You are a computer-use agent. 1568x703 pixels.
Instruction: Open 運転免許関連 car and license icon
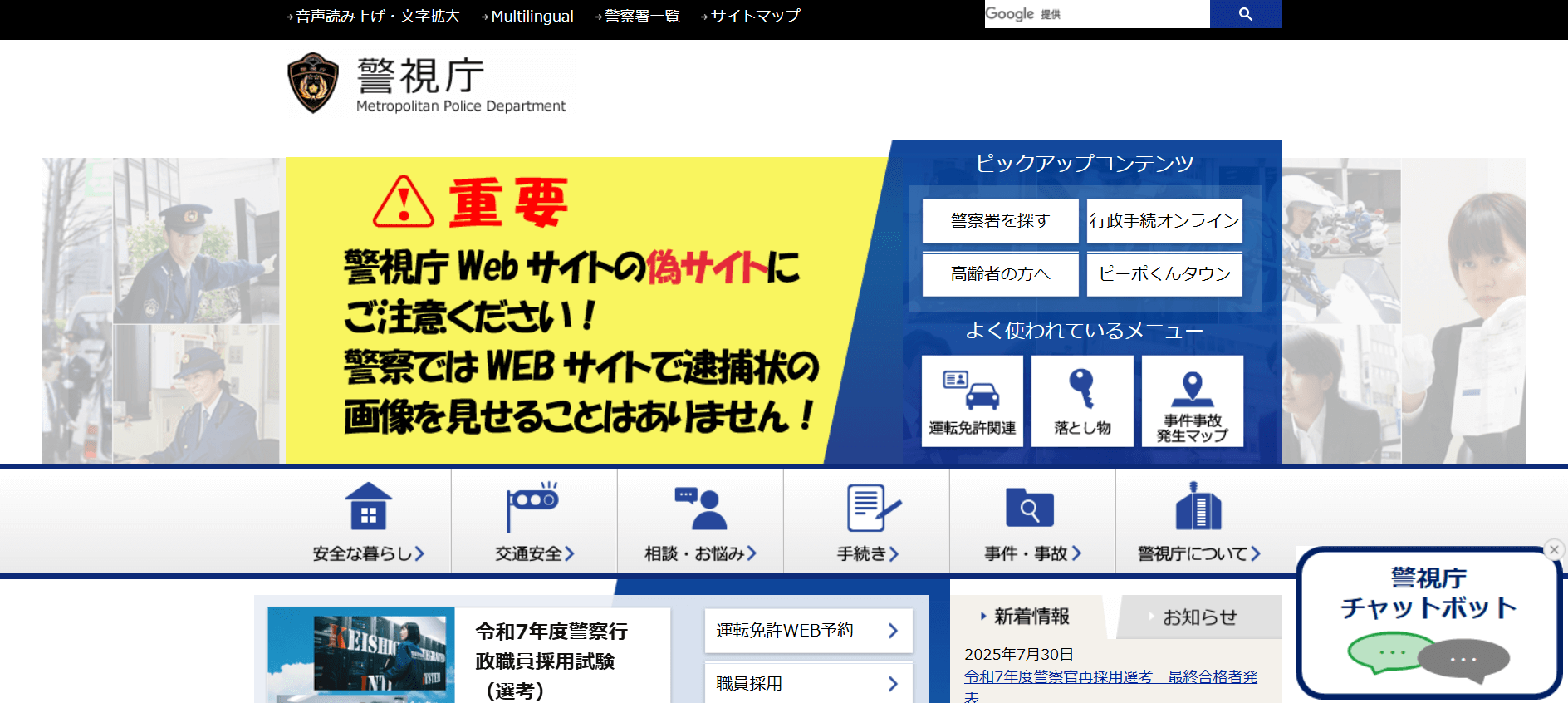(x=972, y=401)
